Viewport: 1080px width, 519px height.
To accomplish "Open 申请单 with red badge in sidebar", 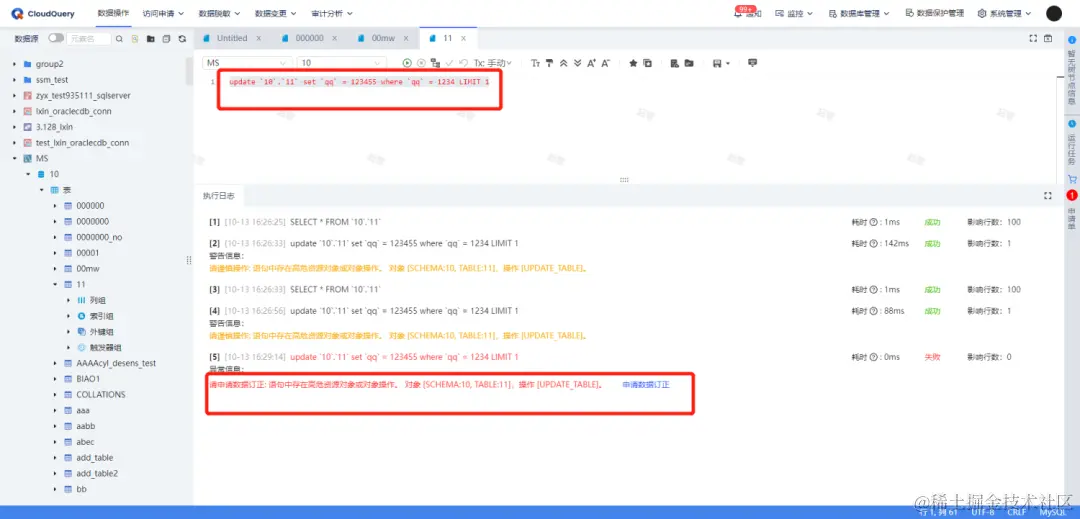I will 1072,211.
